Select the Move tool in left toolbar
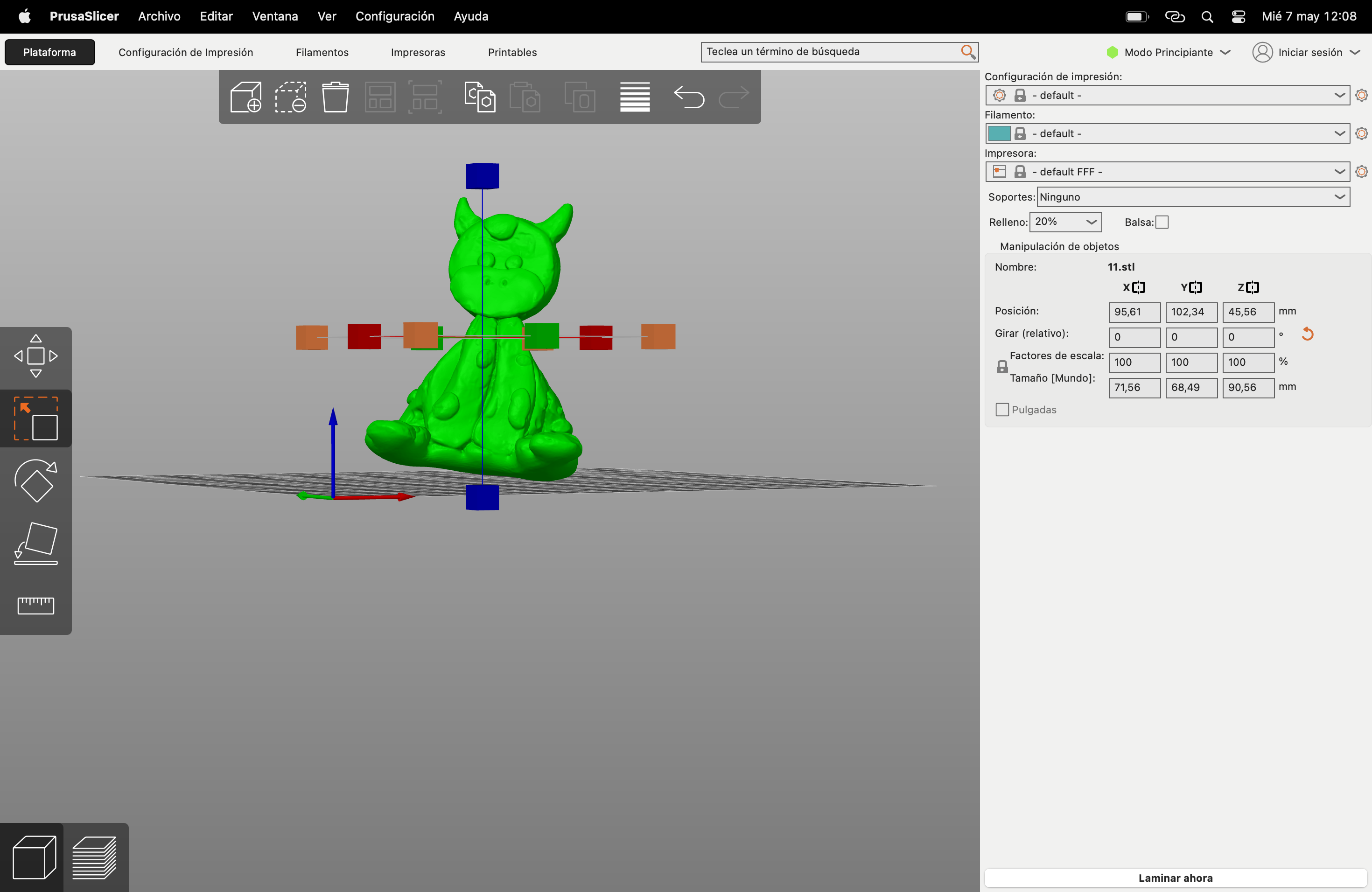This screenshot has width=1372, height=892. click(36, 356)
